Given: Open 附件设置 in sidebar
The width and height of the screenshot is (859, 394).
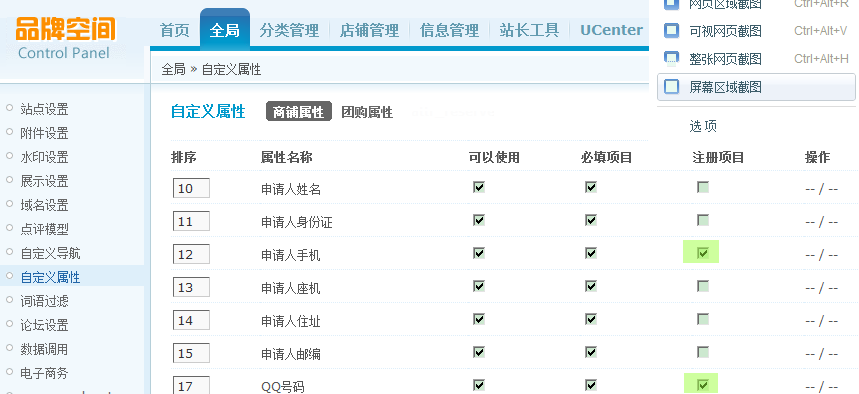Looking at the screenshot, I should coord(44,133).
